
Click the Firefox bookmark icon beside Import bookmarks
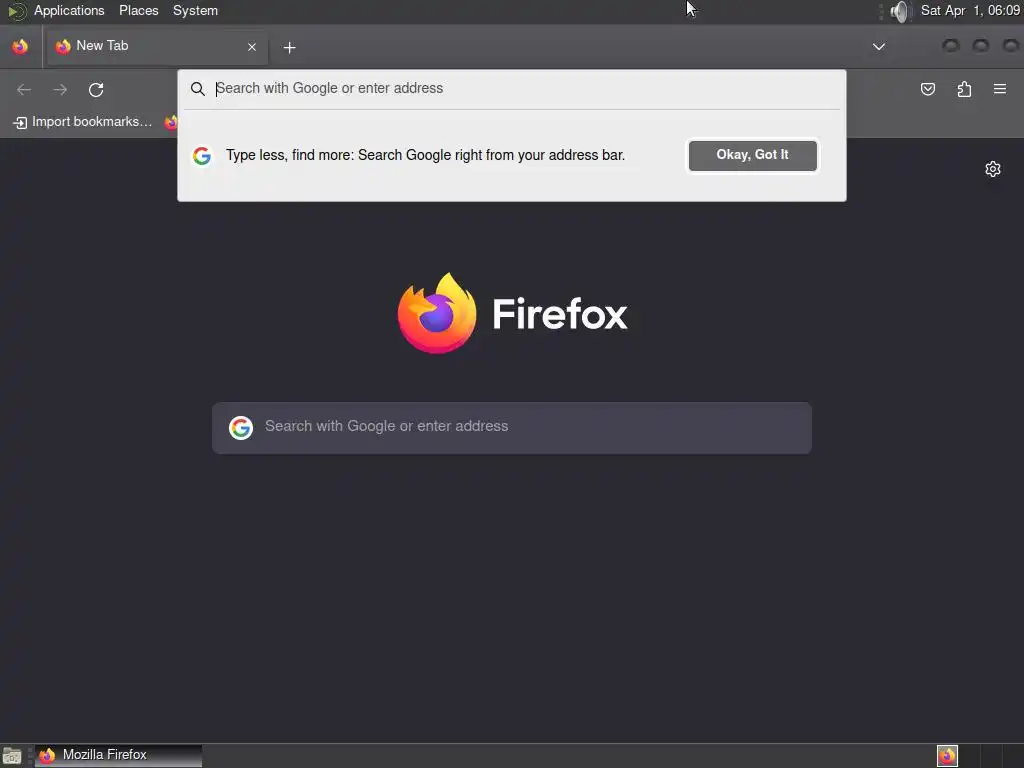(170, 122)
